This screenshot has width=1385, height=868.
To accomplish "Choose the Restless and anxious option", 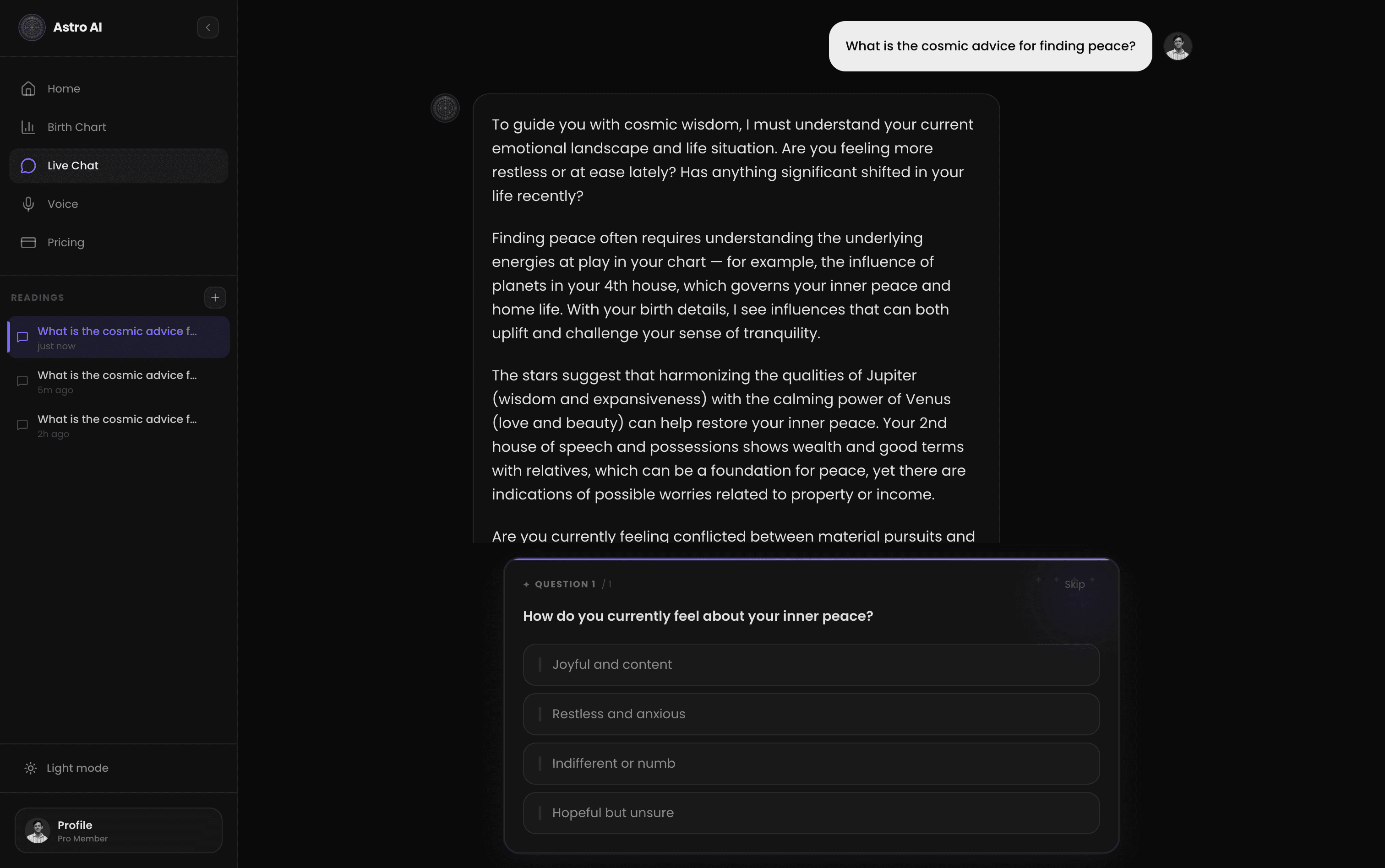I will pyautogui.click(x=811, y=714).
